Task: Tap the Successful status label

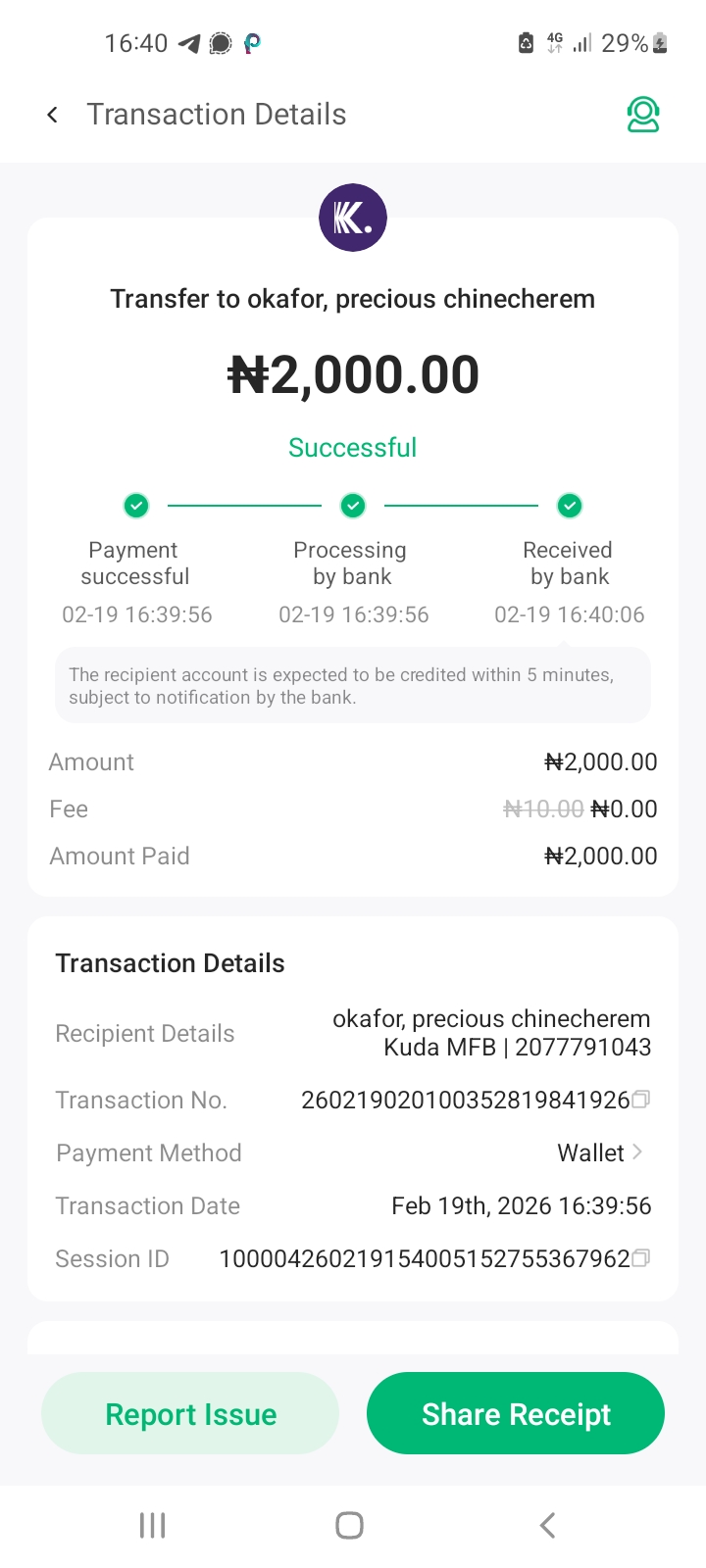Action: click(353, 448)
